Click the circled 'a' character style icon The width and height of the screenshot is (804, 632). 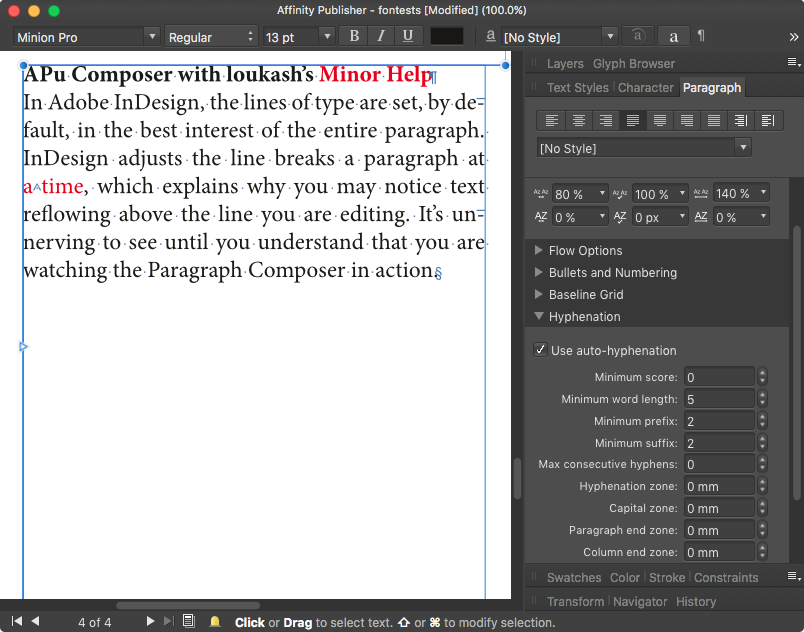click(638, 36)
